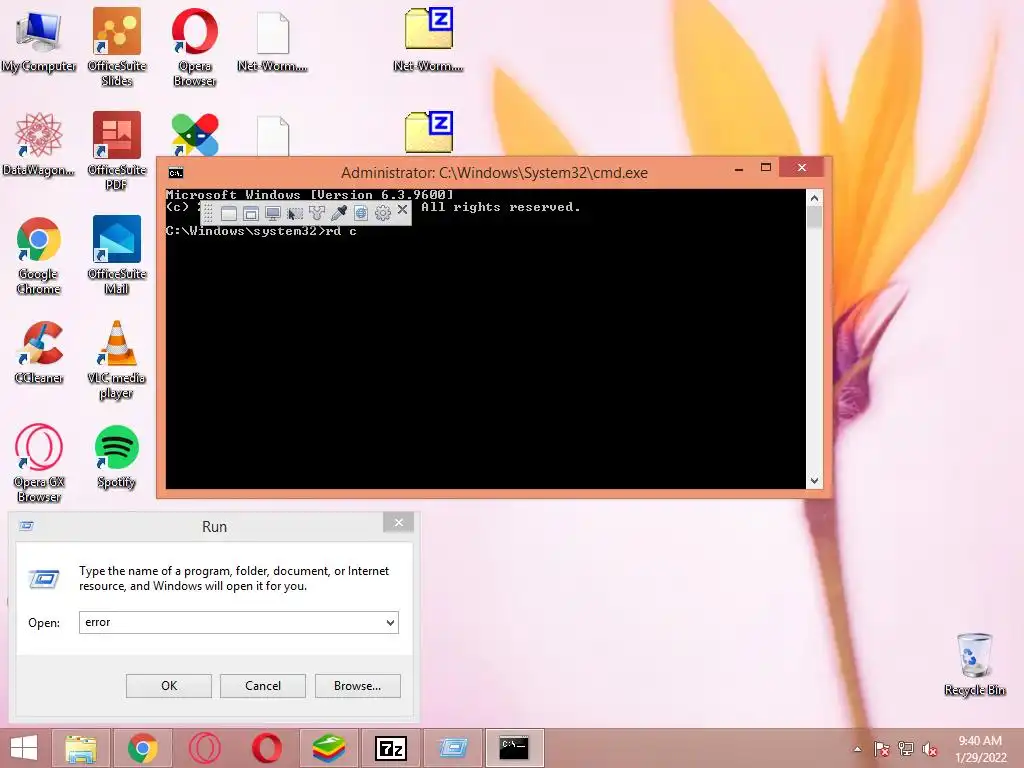1024x768 pixels.
Task: Activate the color picker eyedropper tool
Action: (x=339, y=214)
